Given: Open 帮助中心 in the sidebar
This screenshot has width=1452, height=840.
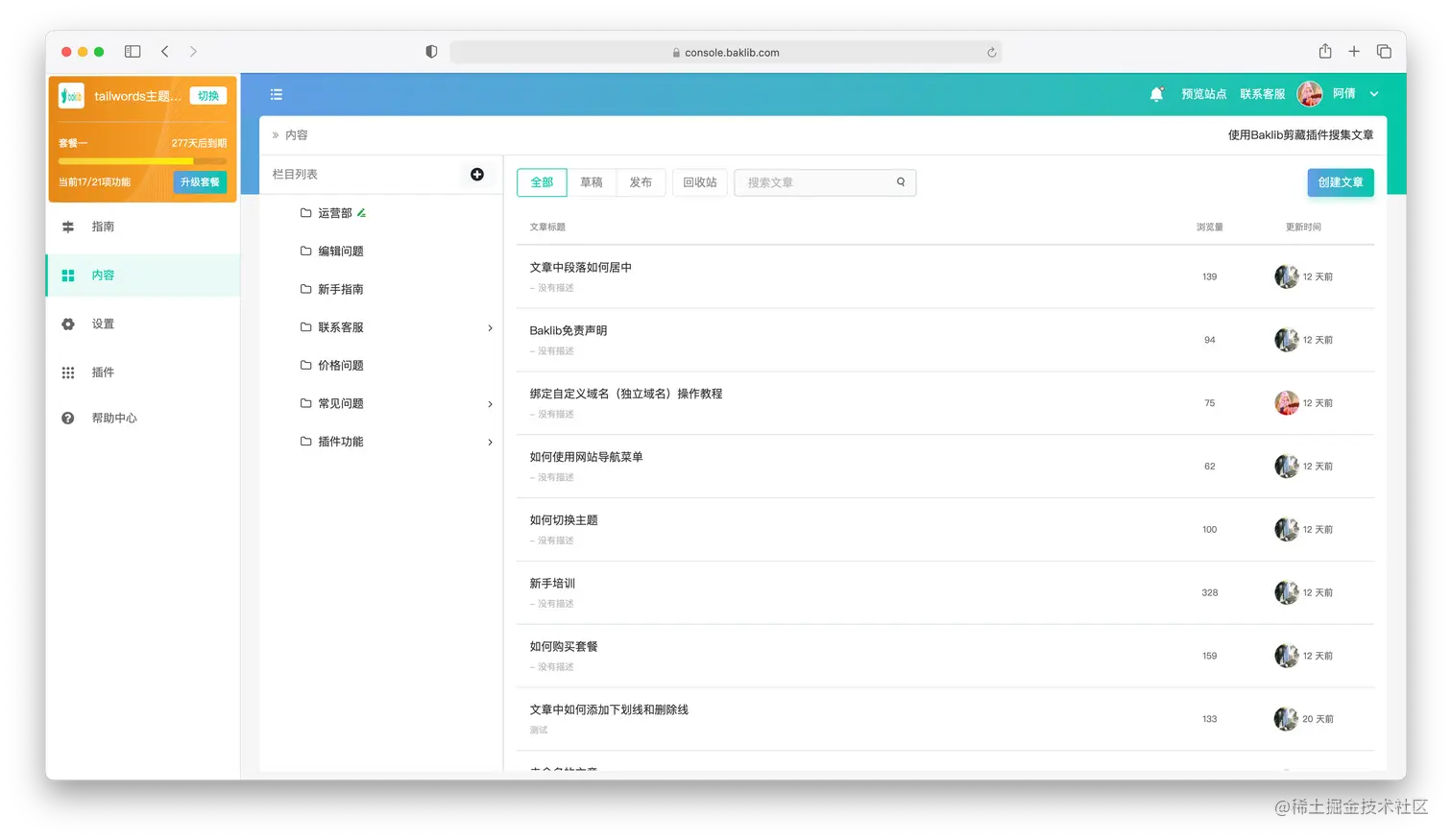Looking at the screenshot, I should (x=142, y=419).
